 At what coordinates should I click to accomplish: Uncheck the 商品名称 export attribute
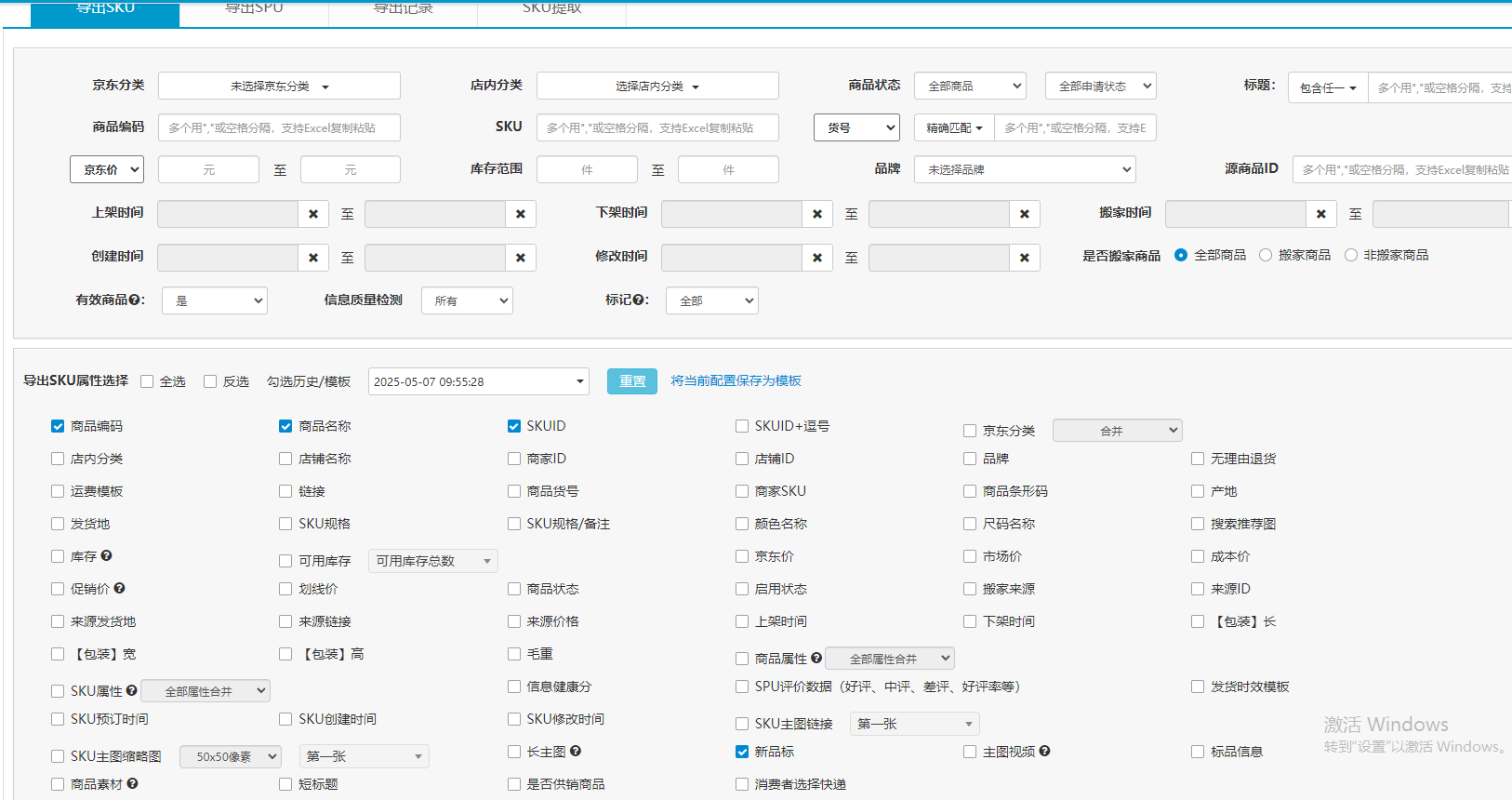[285, 426]
